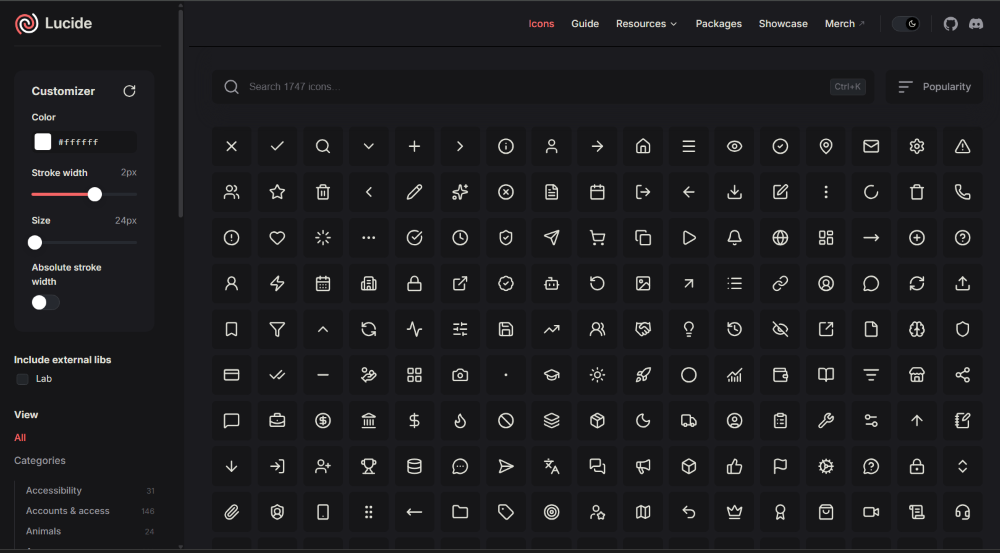Pick the trophy icon
1000x553 pixels.
(369, 466)
